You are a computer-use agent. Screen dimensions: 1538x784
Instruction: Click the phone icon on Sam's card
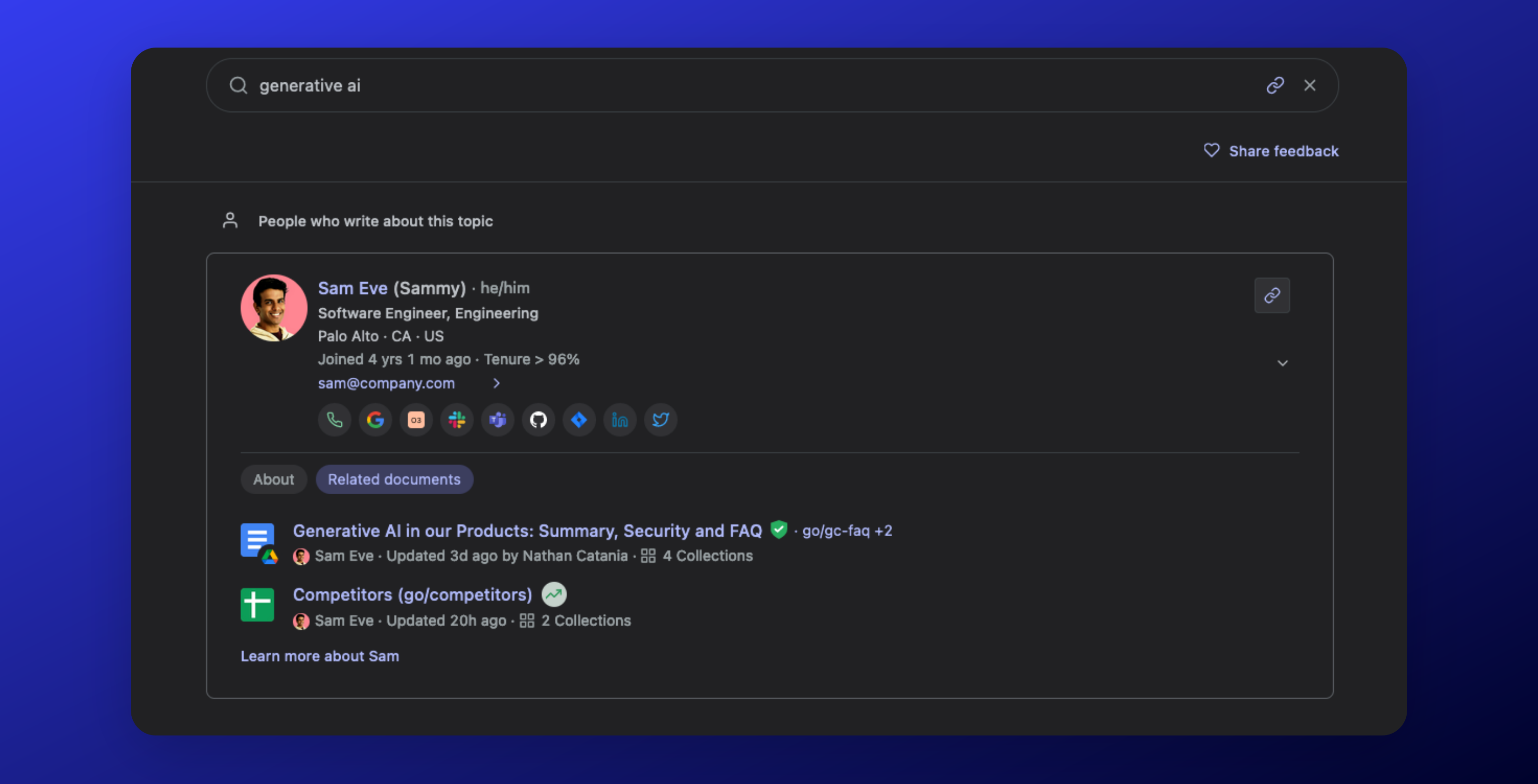(x=335, y=420)
